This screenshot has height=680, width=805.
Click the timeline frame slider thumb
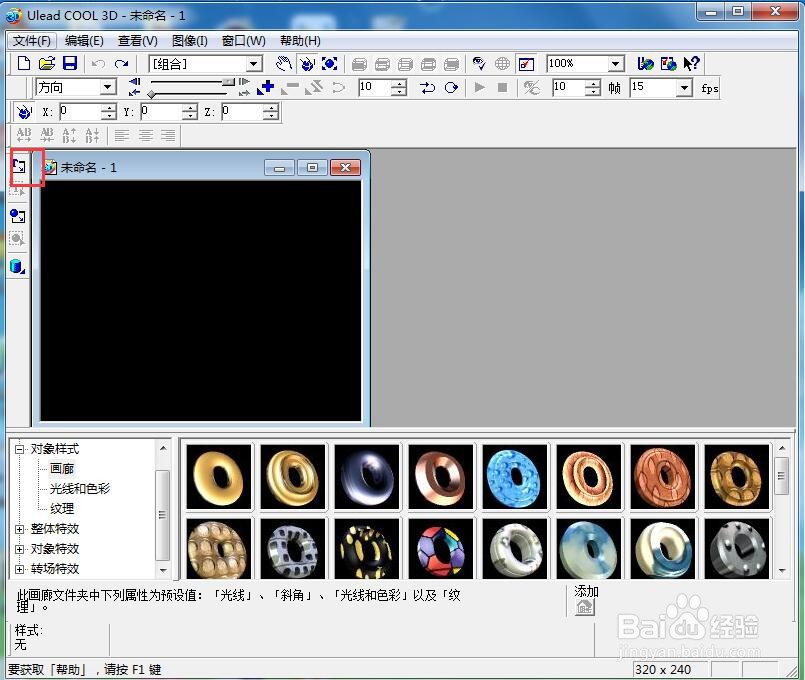pyautogui.click(x=228, y=82)
